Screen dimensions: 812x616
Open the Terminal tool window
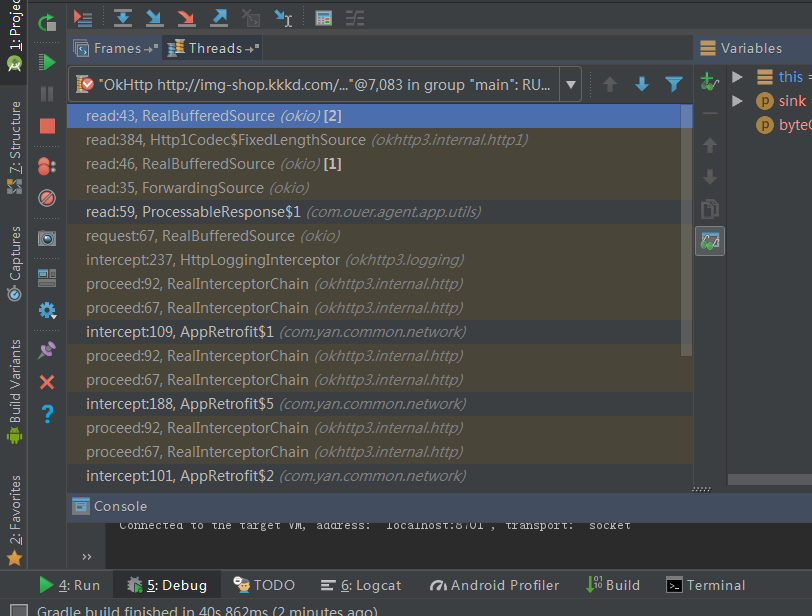[x=705, y=585]
